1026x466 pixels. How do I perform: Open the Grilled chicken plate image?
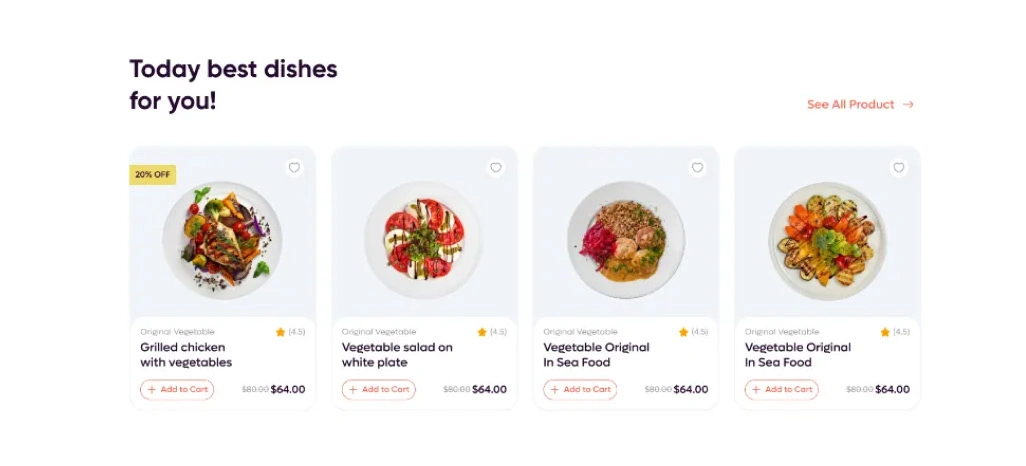[x=222, y=240]
